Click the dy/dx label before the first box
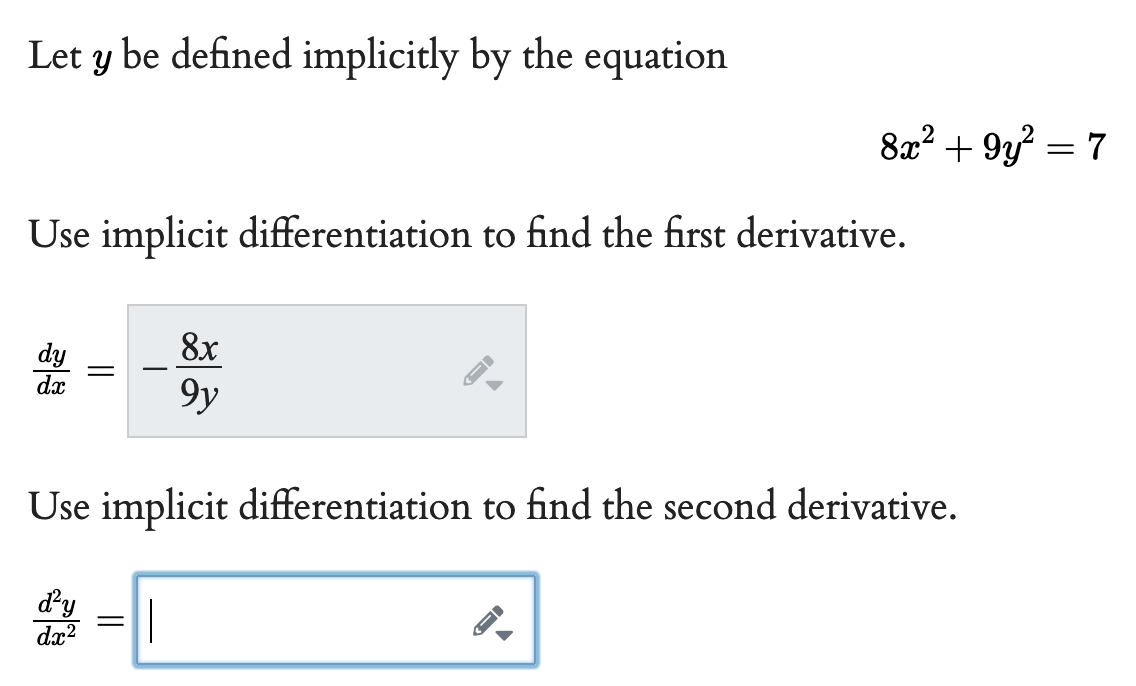Viewport: 1136px width, 686px height. [x=52, y=370]
